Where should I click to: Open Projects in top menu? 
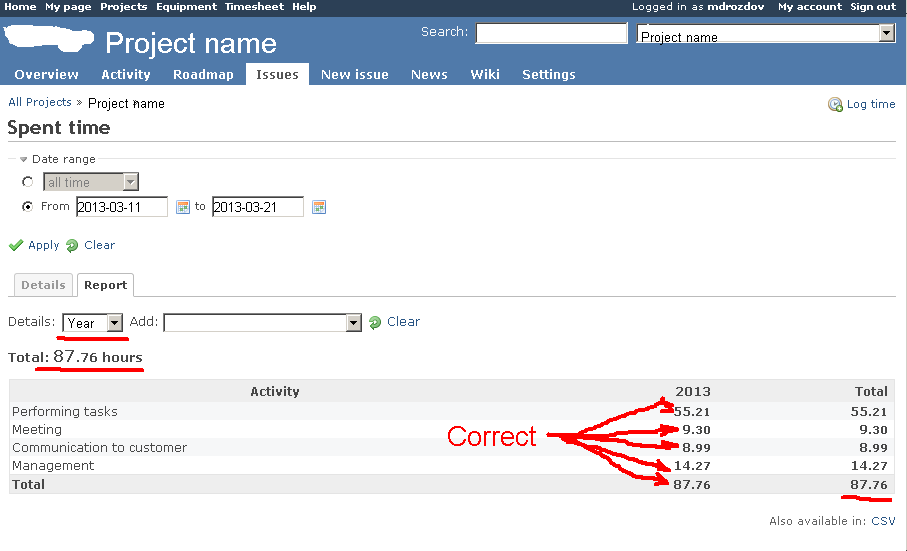(124, 7)
